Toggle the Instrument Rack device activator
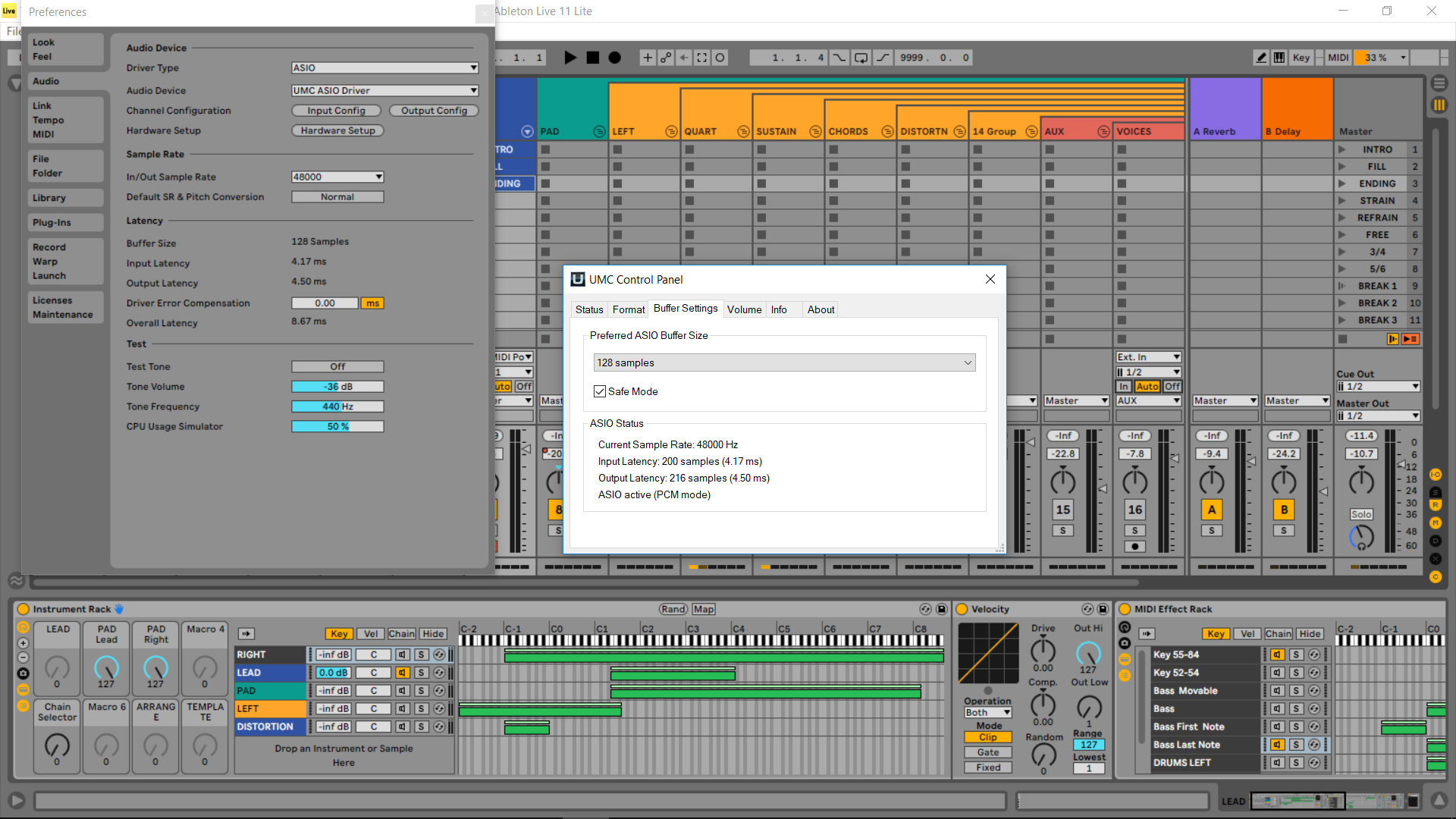This screenshot has height=819, width=1456. 23,609
